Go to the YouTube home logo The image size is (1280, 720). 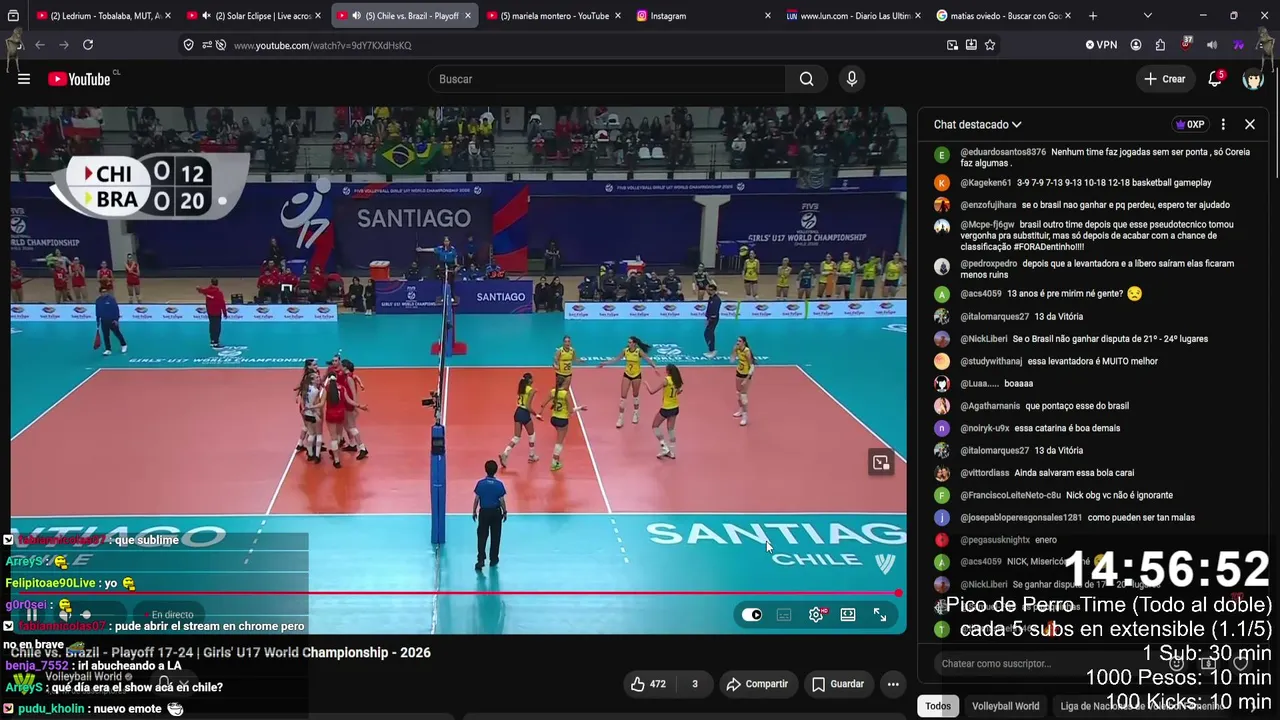(x=79, y=79)
